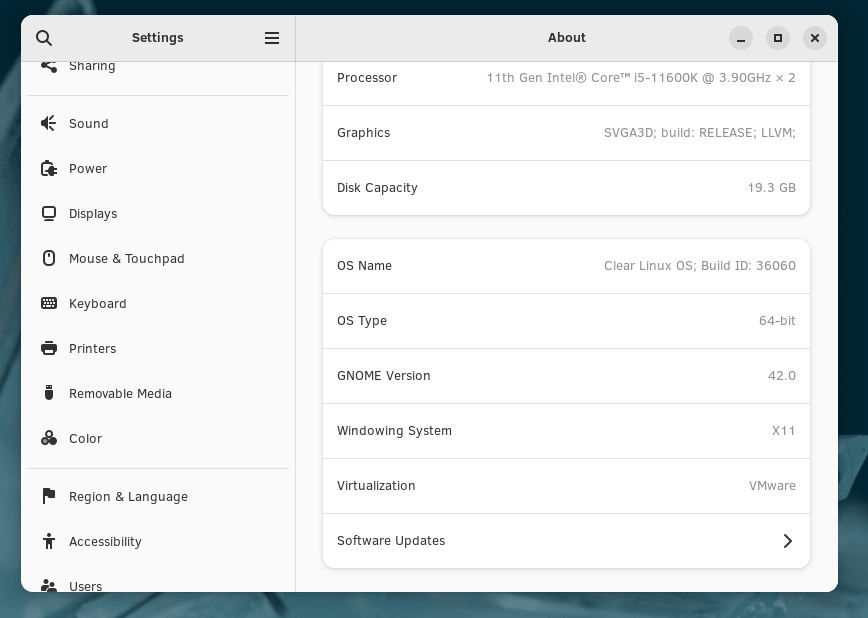868x618 pixels.
Task: Click the Color icon in sidebar
Action: (x=48, y=439)
